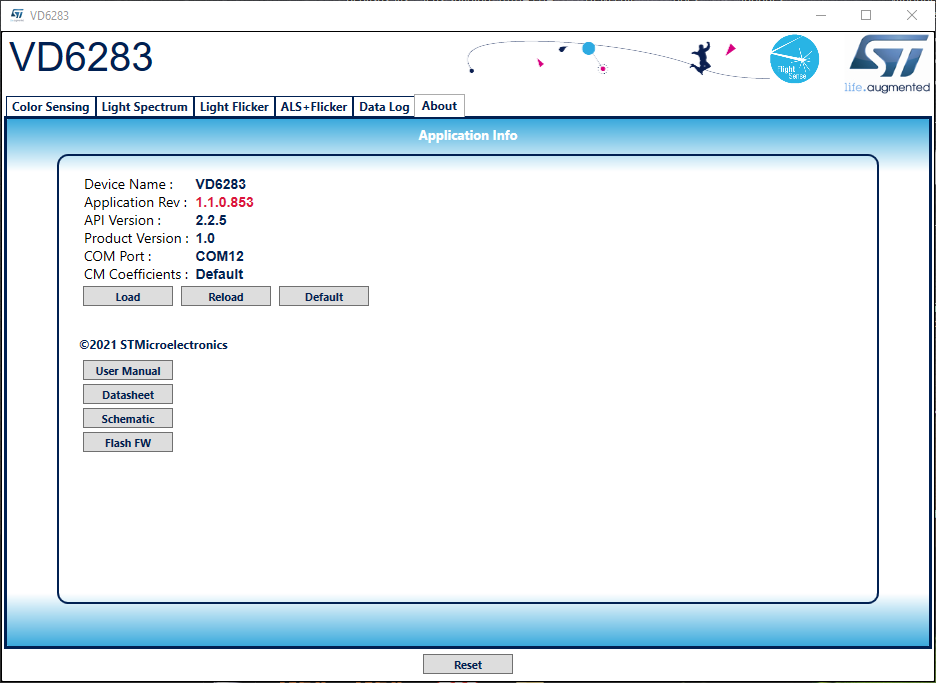Click the Reload button
The width and height of the screenshot is (936, 683).
coord(226,297)
